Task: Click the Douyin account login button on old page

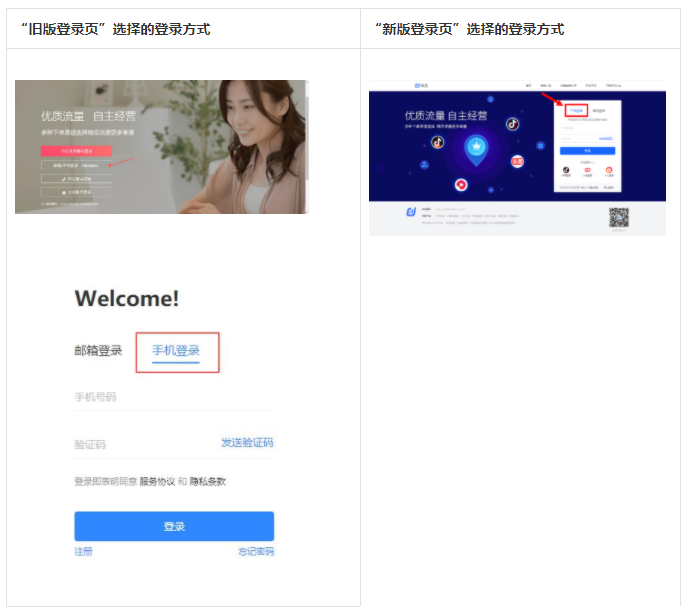Action: [x=76, y=179]
